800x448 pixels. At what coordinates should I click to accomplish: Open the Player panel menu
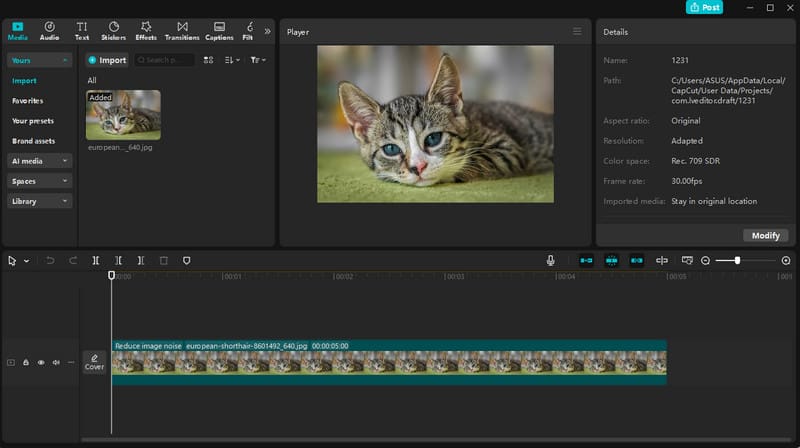coord(577,32)
